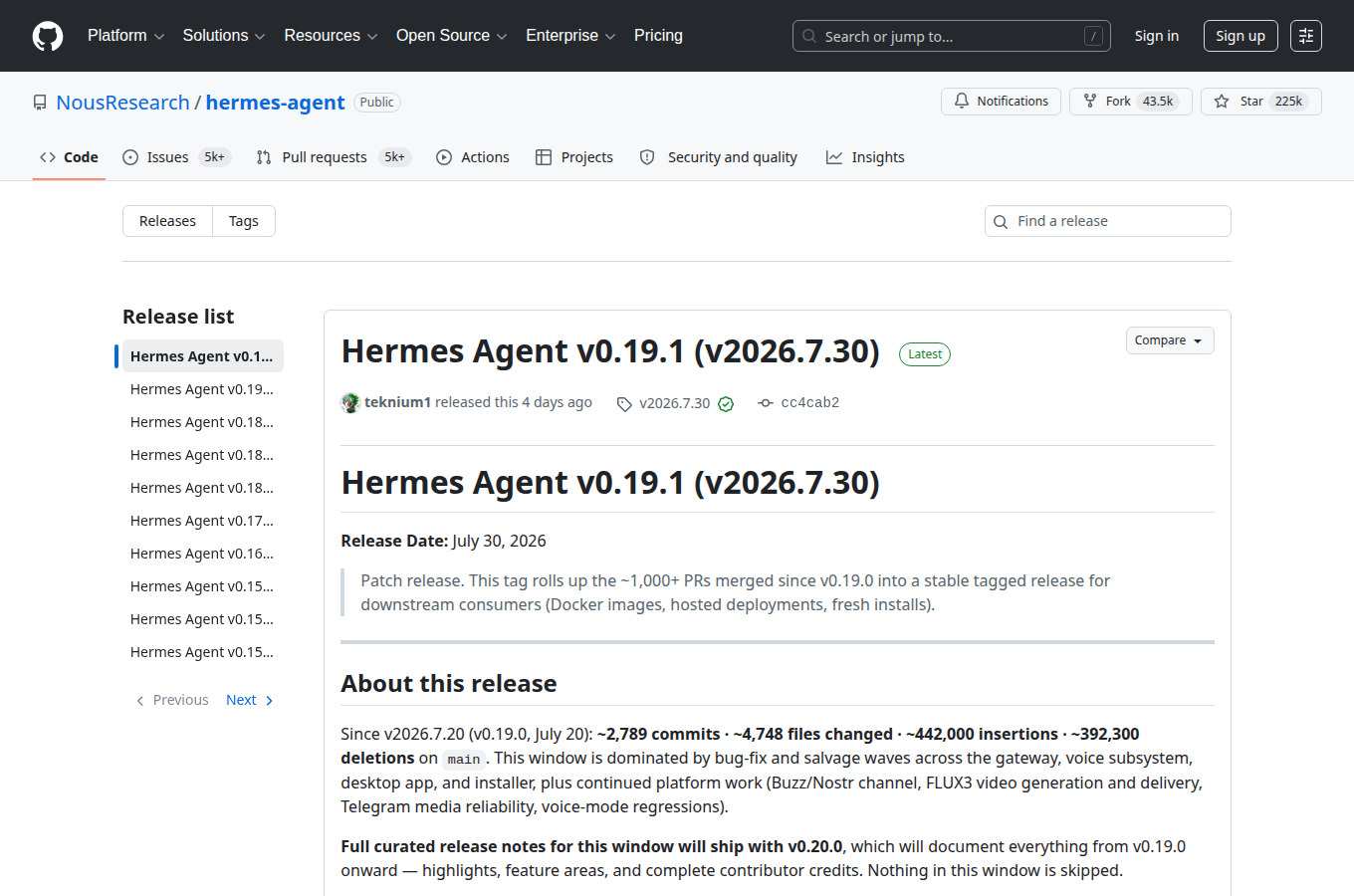Click the Sign up button
This screenshot has height=896, width=1354.
pos(1240,36)
